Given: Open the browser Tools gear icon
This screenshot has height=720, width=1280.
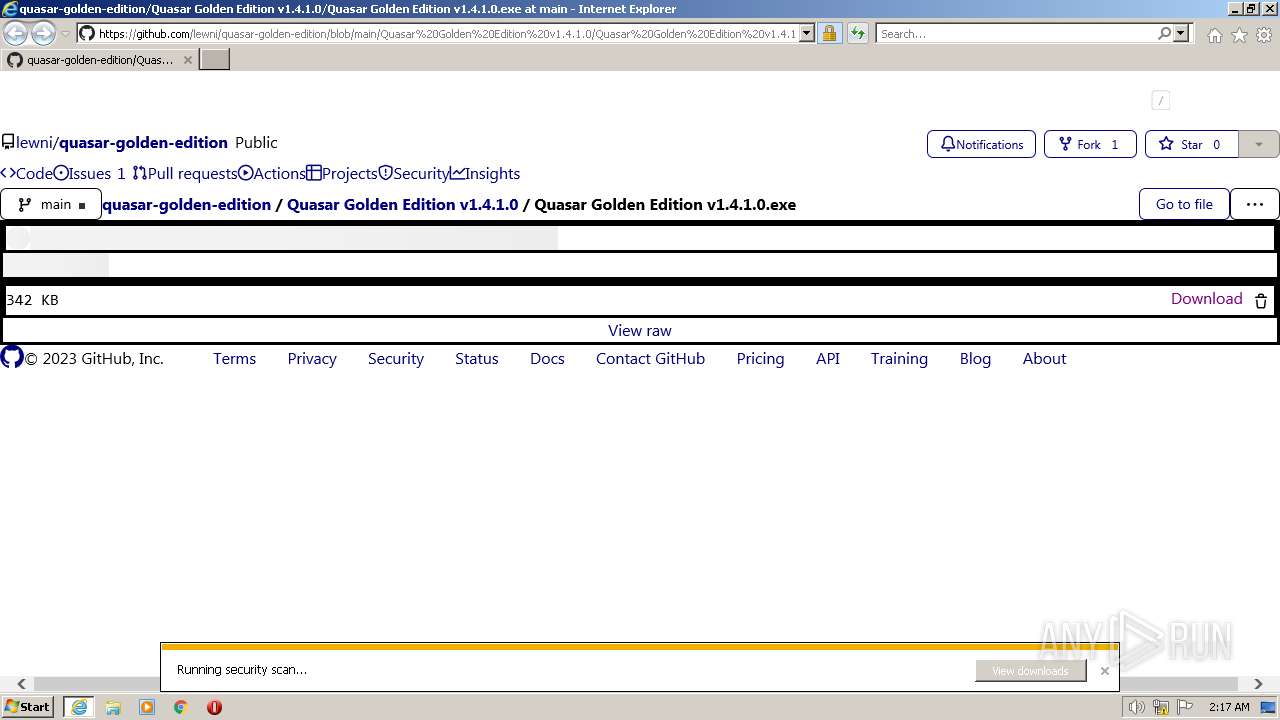Looking at the screenshot, I should click(1264, 35).
